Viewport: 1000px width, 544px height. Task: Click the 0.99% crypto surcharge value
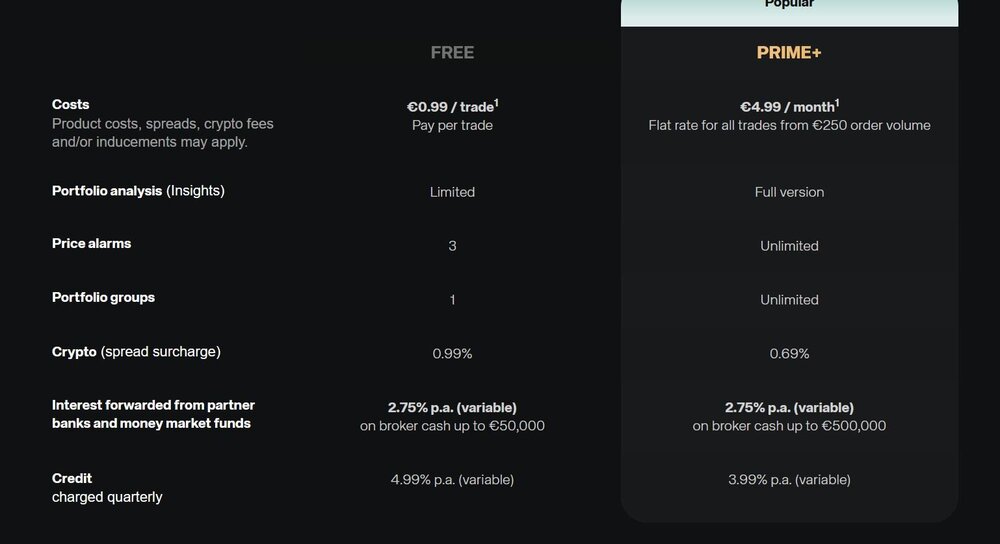452,354
